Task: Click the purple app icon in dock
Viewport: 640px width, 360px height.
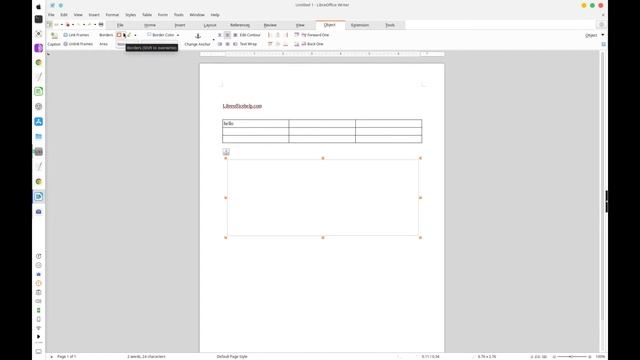Action: click(x=38, y=48)
